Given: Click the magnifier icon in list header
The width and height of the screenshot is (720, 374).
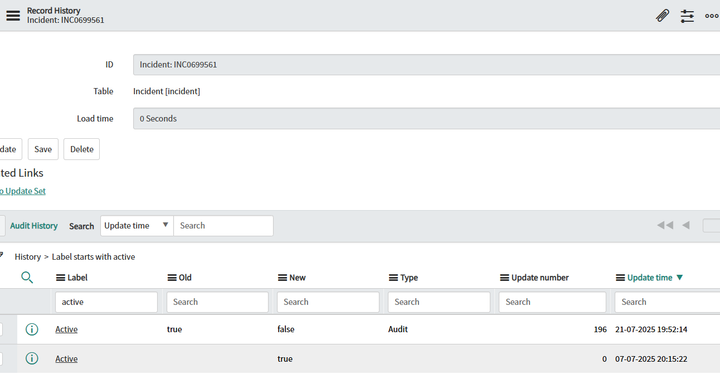Looking at the screenshot, I should click(27, 278).
